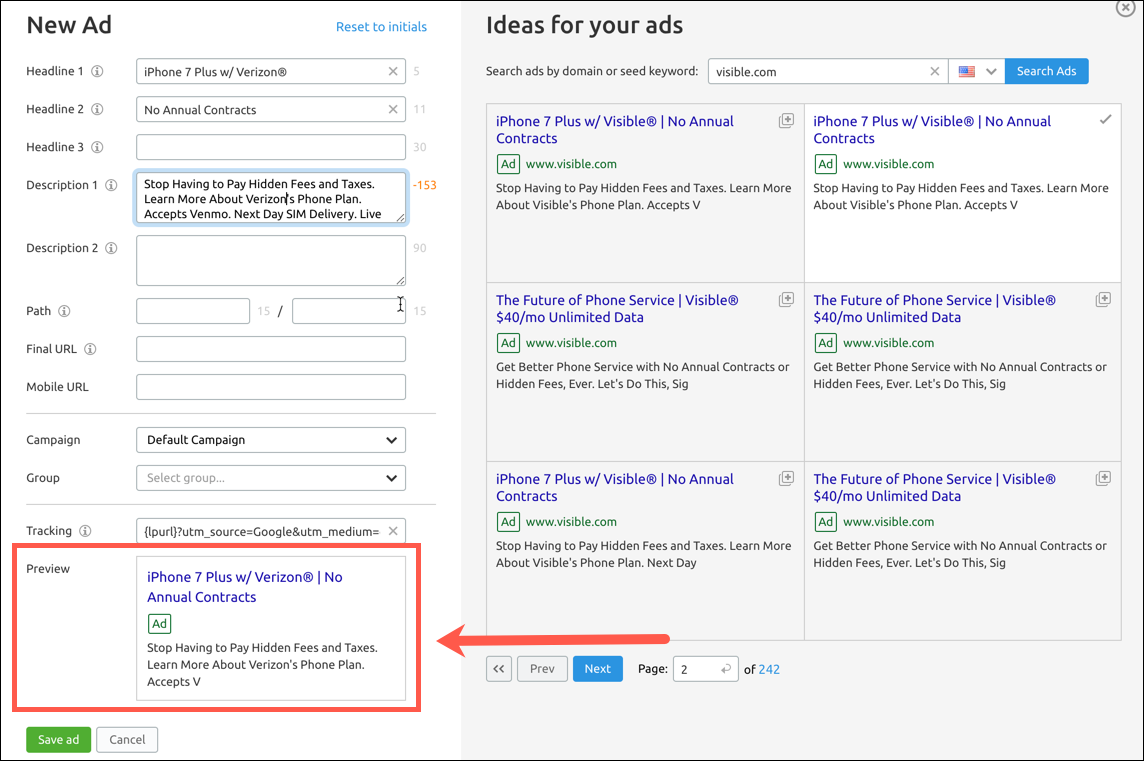Screen dimensions: 1144x761
Task: Click the Page number input box
Action: coord(705,669)
